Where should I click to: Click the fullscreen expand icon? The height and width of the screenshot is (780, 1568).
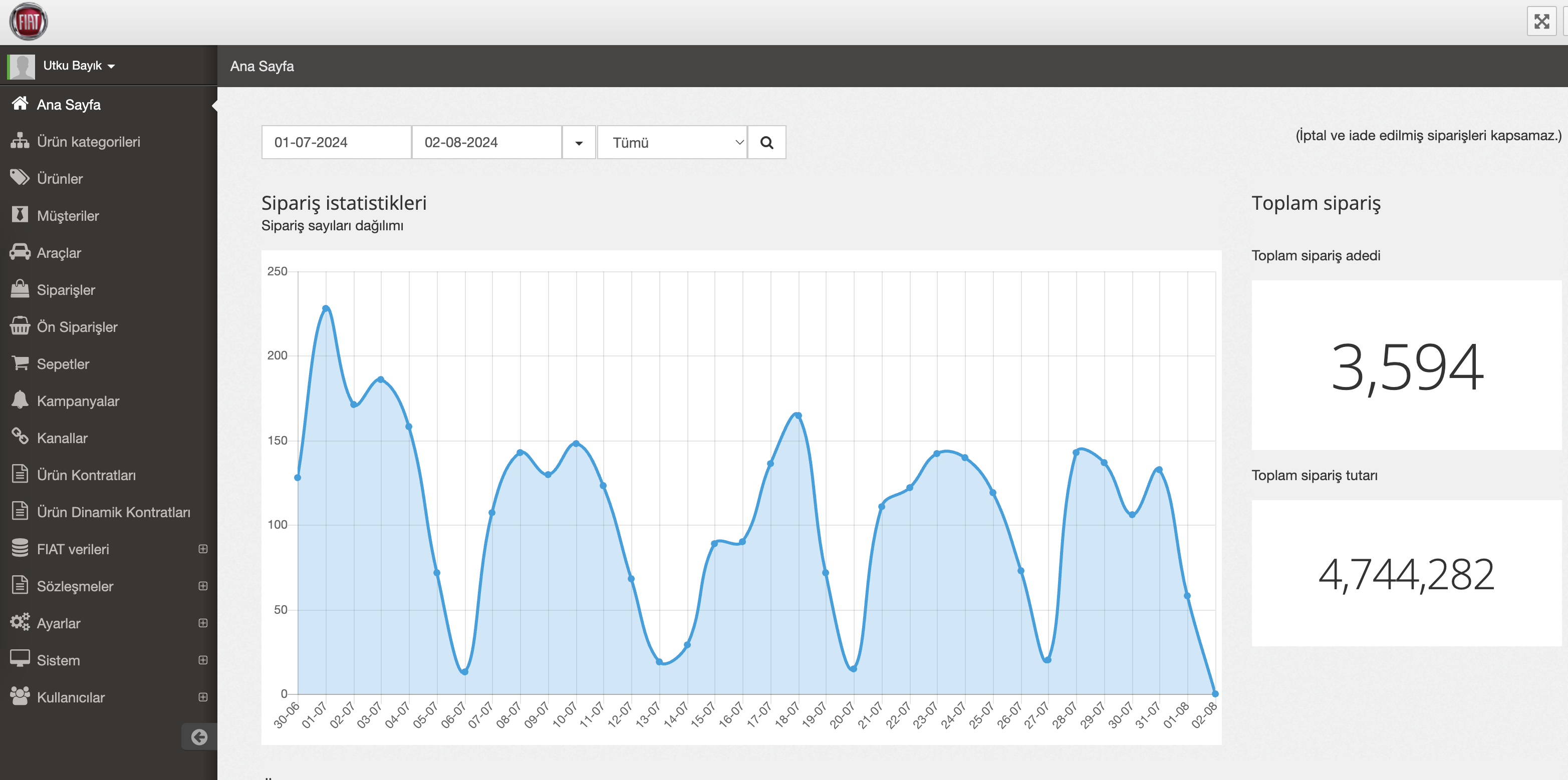(1541, 22)
